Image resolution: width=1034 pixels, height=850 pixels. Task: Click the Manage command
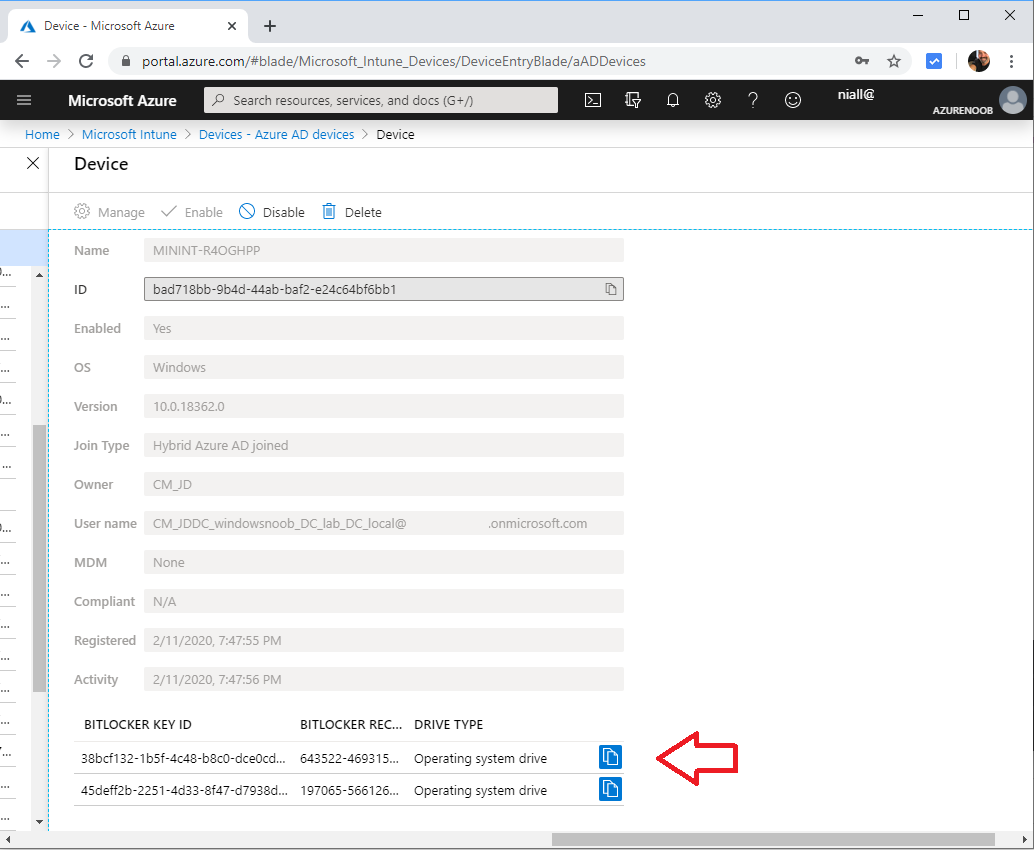click(x=109, y=212)
